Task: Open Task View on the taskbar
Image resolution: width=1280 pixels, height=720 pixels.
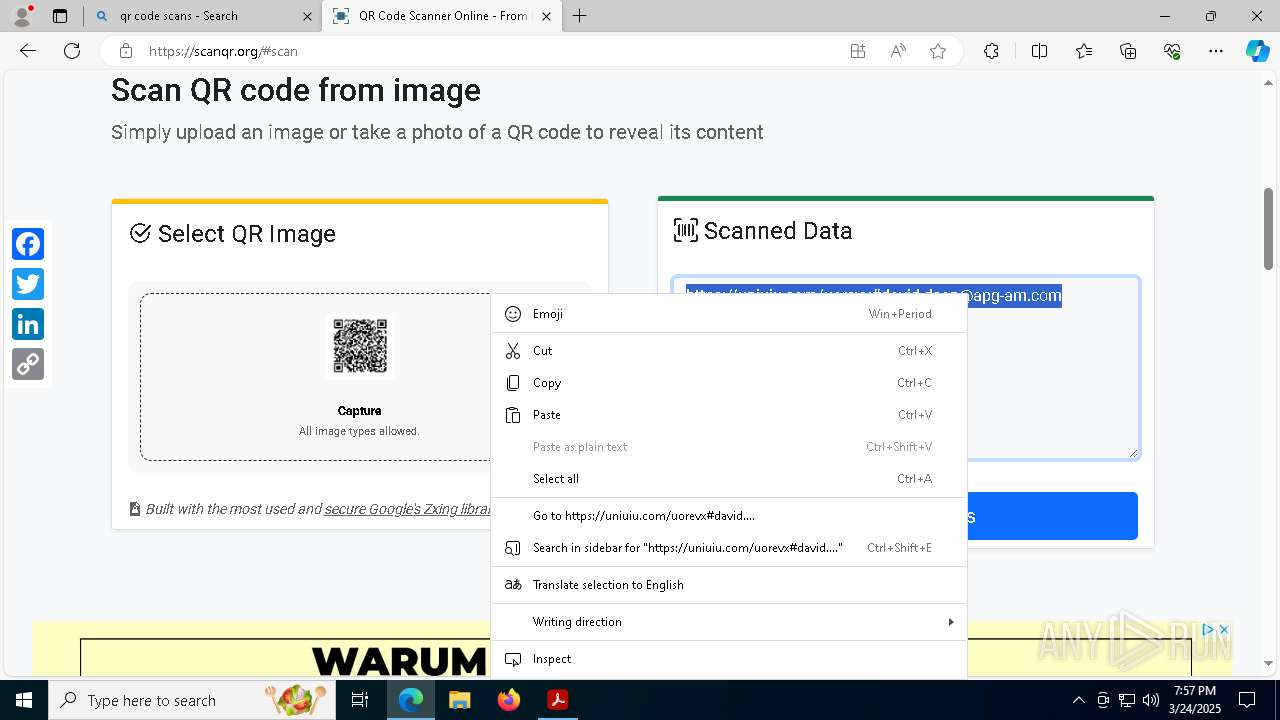Action: [361, 700]
